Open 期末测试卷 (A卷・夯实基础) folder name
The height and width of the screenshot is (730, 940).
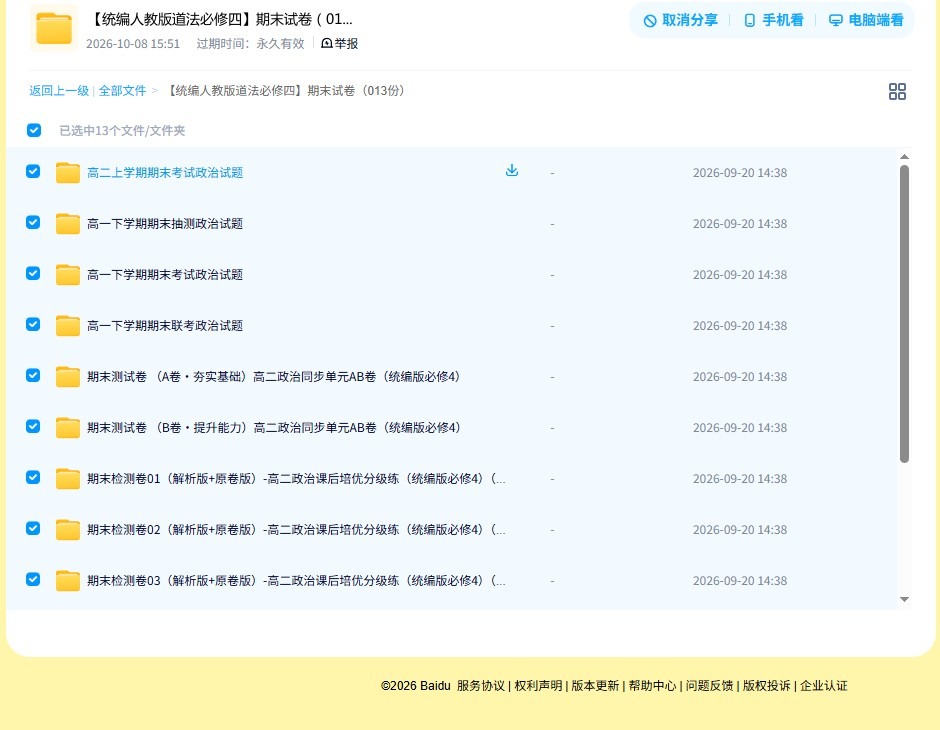pyautogui.click(x=273, y=376)
